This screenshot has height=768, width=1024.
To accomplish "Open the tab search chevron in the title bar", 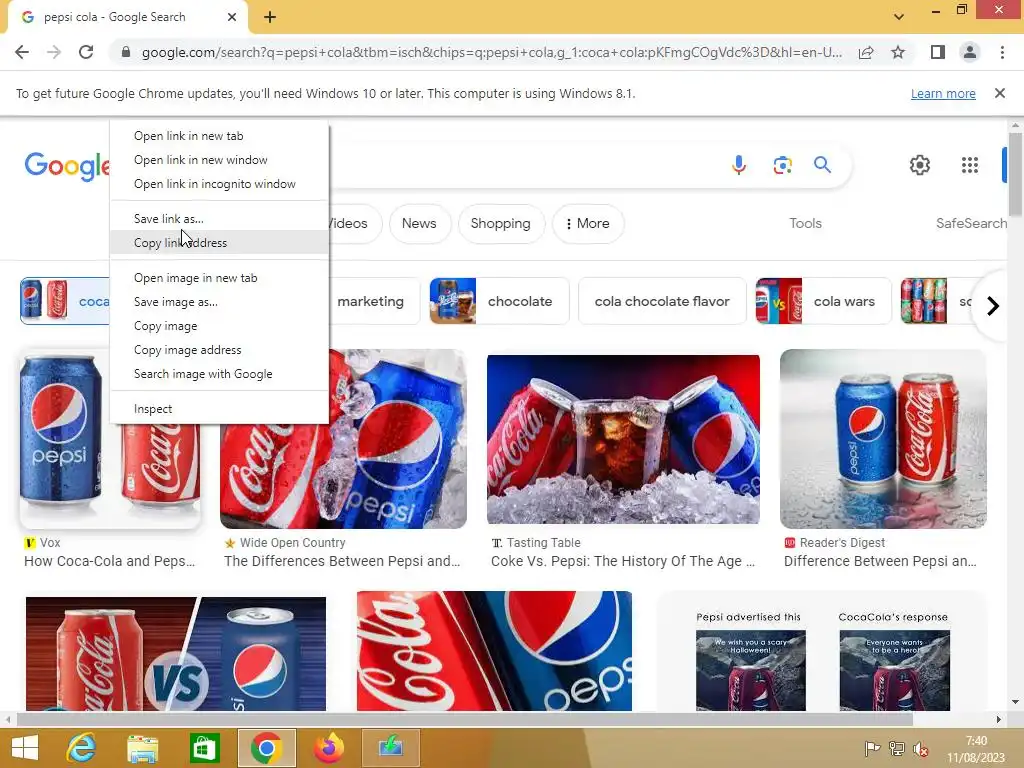I will (x=899, y=17).
